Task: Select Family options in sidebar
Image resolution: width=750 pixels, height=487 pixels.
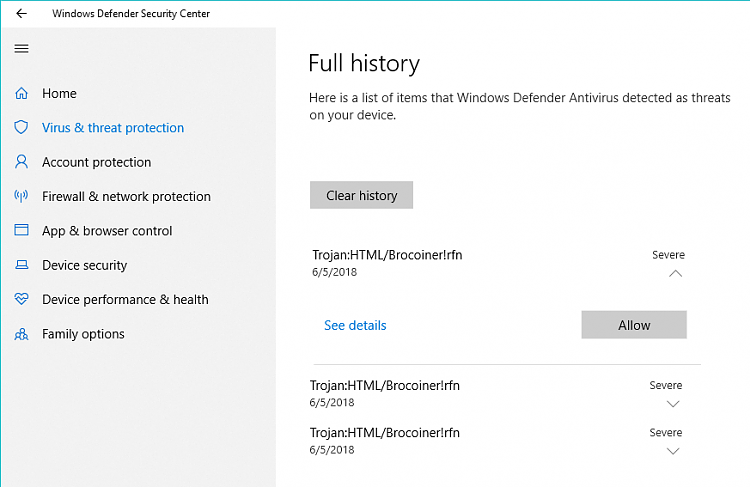Action: click(x=83, y=334)
